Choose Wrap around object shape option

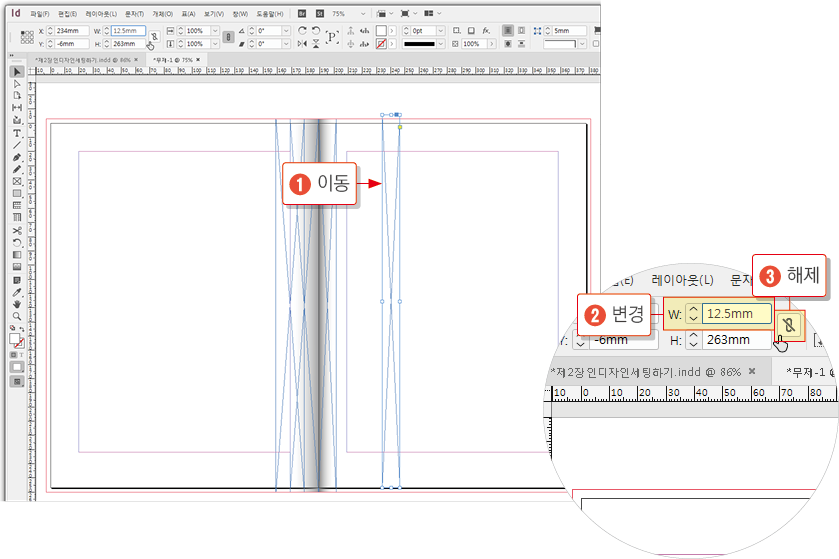[508, 44]
